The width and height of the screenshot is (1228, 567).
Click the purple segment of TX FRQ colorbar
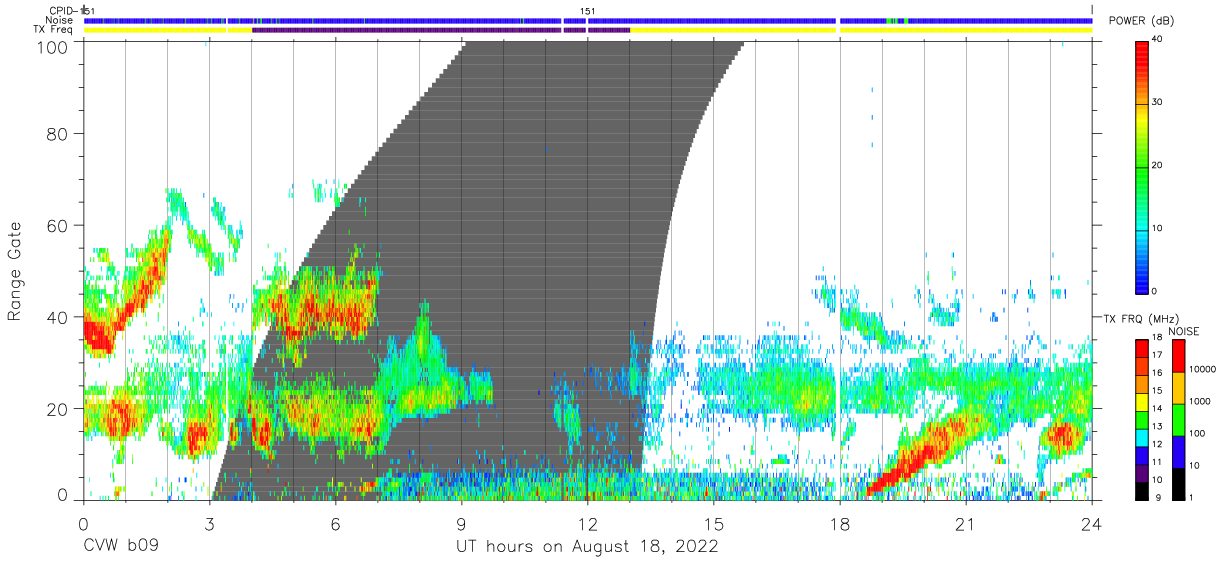[x=1142, y=472]
